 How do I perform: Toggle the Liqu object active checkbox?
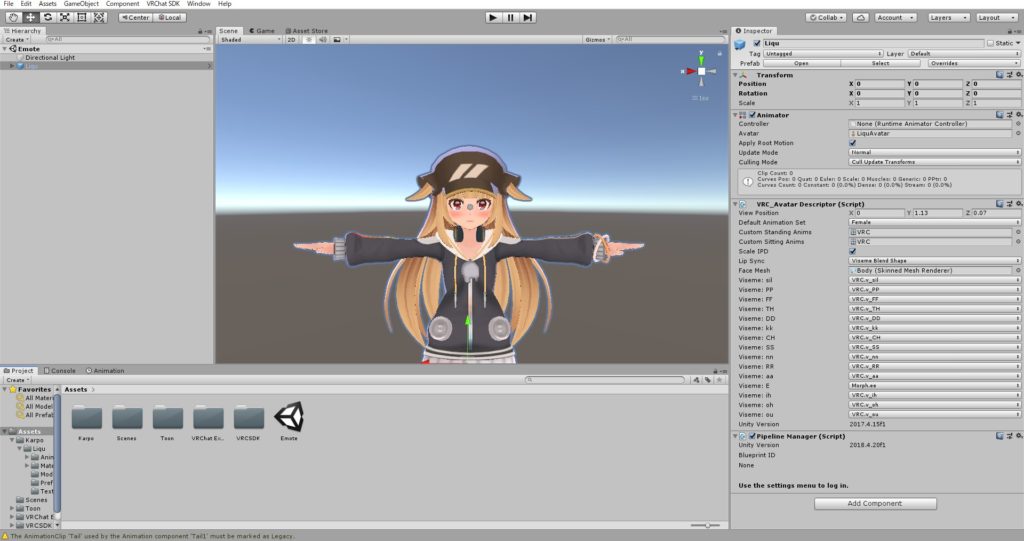(756, 43)
